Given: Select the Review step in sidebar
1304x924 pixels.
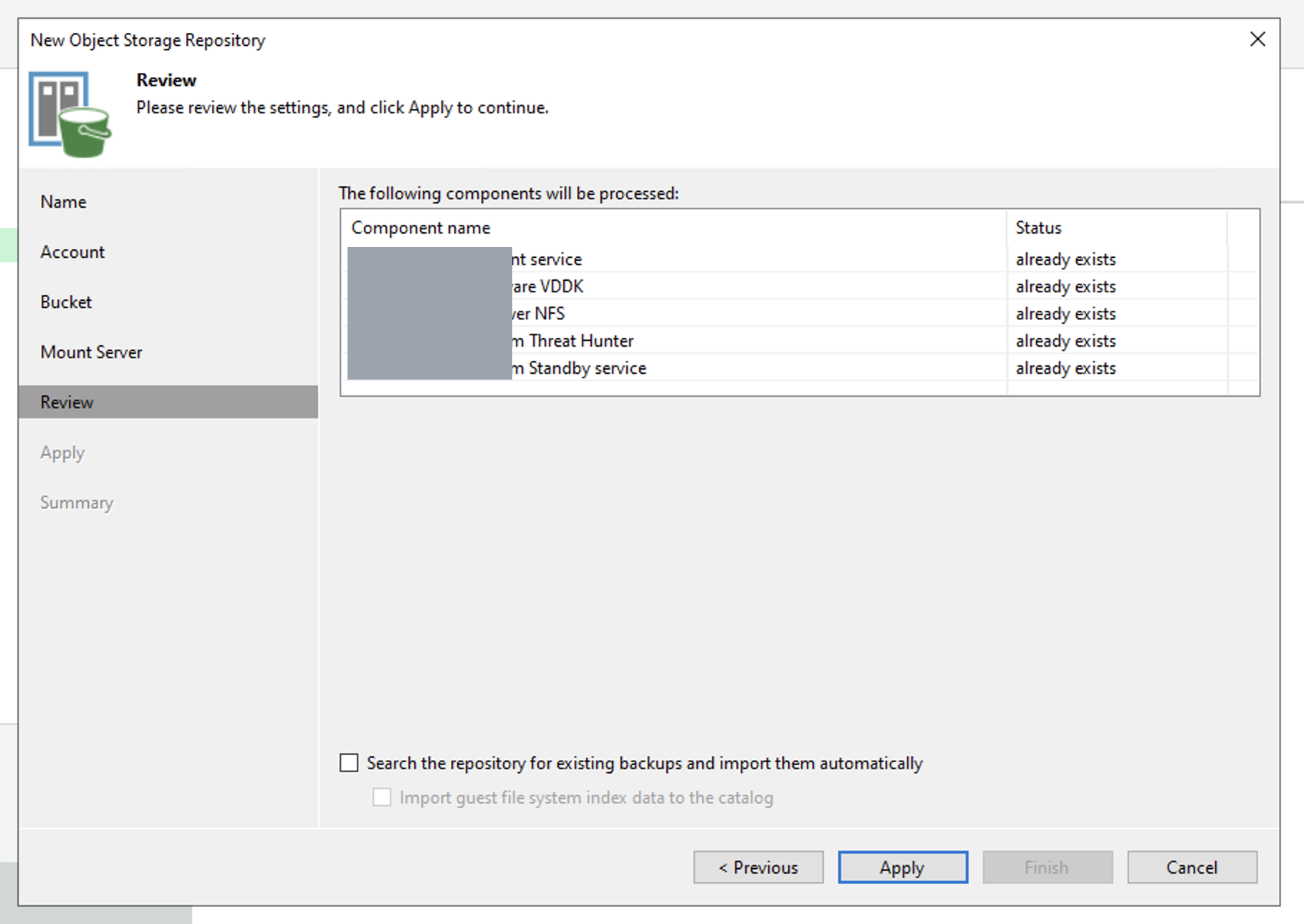Looking at the screenshot, I should [x=168, y=402].
